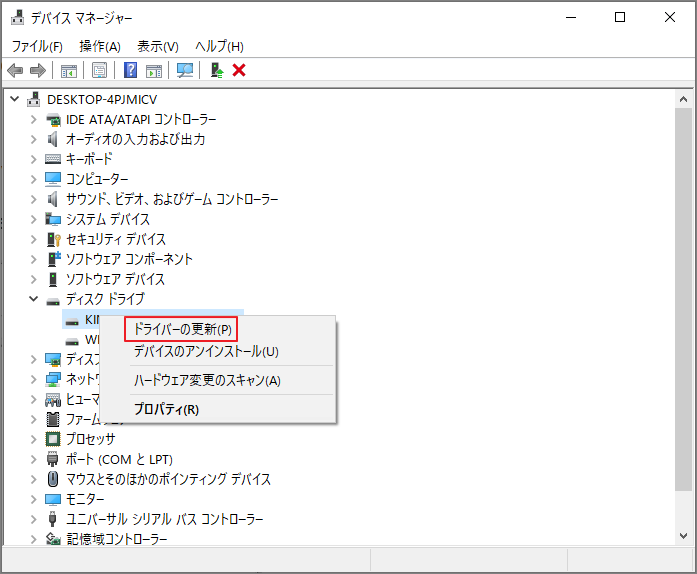The image size is (697, 574).
Task: Toggle the action pane toolbar icon
Action: click(154, 70)
